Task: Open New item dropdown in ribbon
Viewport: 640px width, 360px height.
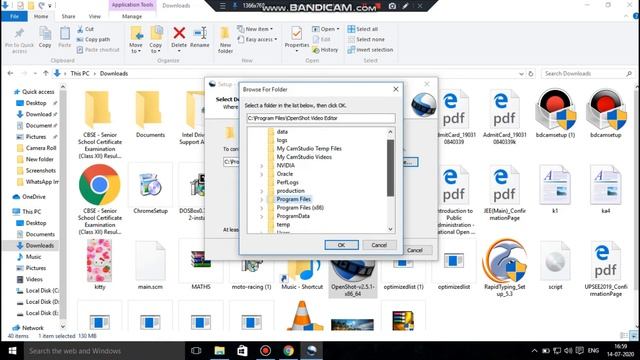Action: click(255, 29)
